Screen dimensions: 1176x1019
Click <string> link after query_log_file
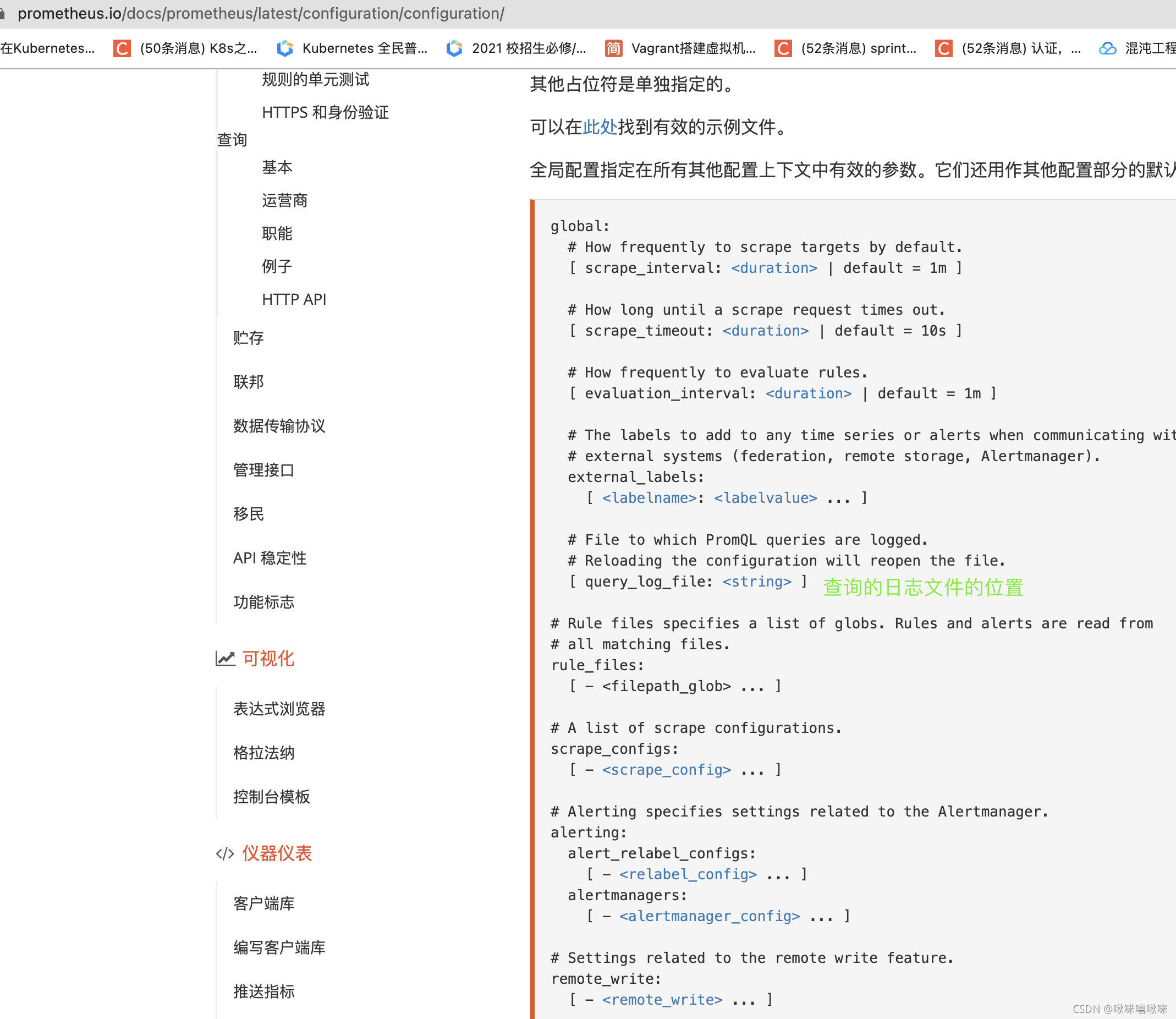click(757, 582)
